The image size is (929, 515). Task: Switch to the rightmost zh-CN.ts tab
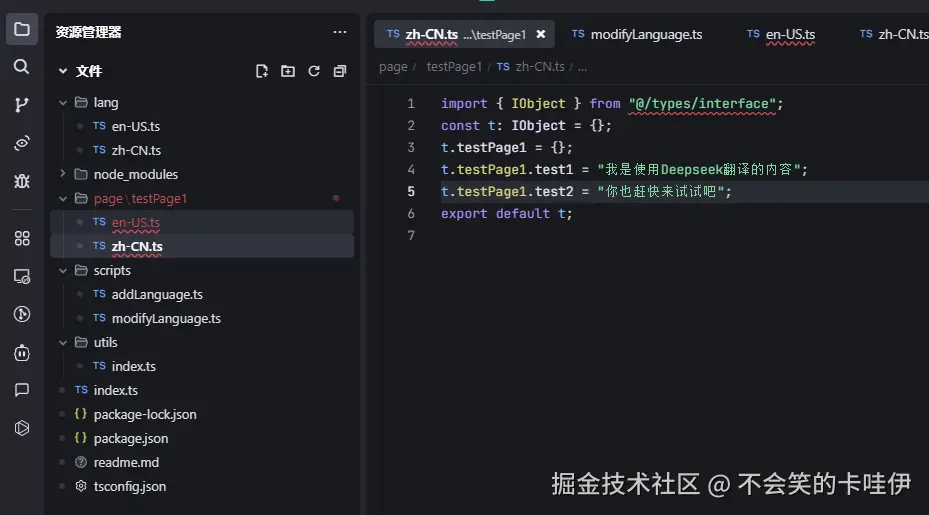point(894,34)
